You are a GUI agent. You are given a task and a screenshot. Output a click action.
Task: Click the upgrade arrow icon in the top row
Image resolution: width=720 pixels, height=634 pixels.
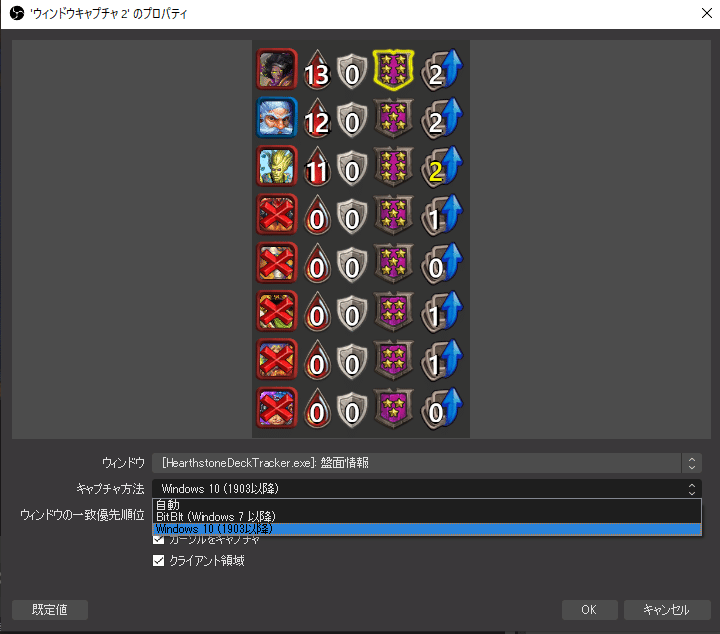(442, 70)
